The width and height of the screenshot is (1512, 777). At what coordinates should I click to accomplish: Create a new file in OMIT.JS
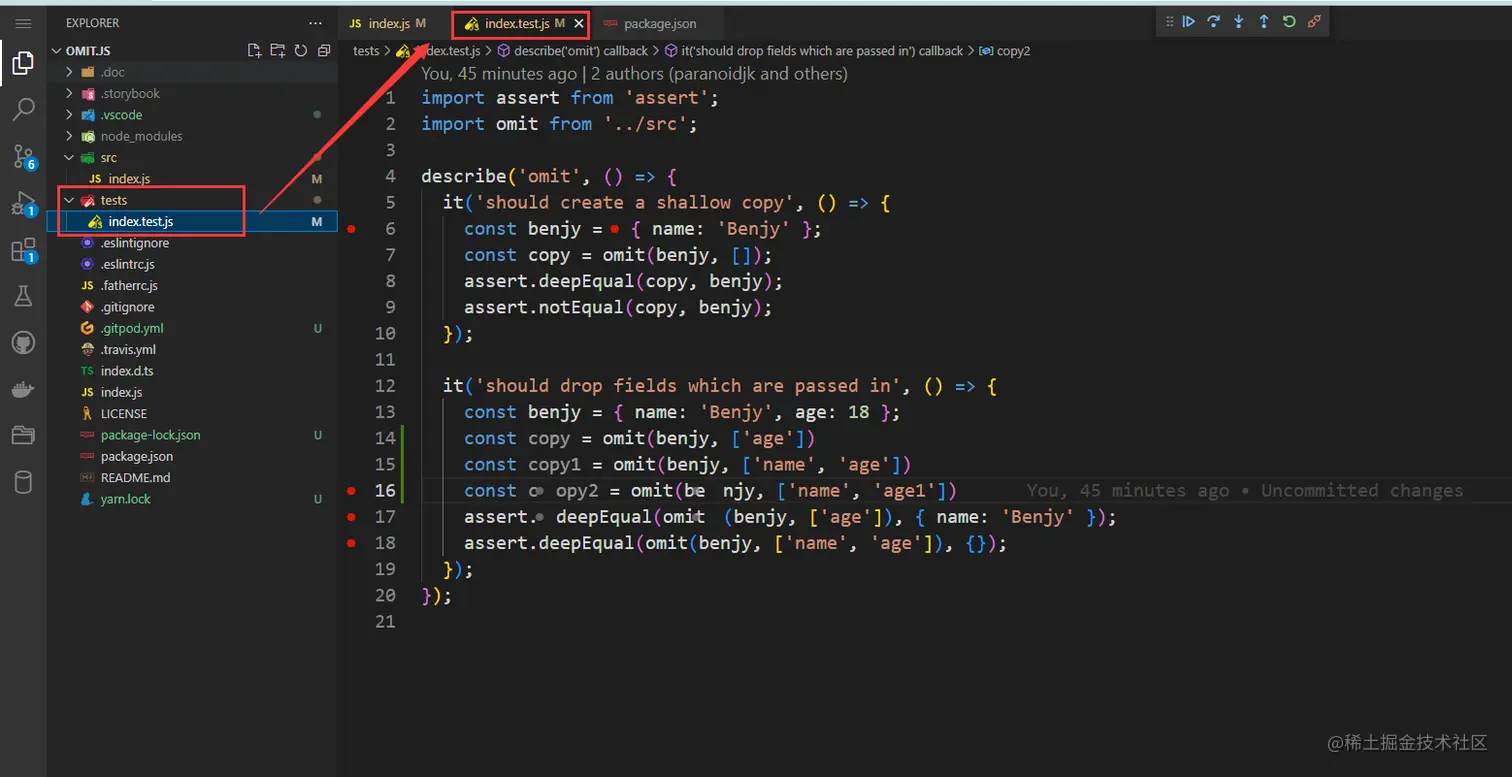coord(254,50)
